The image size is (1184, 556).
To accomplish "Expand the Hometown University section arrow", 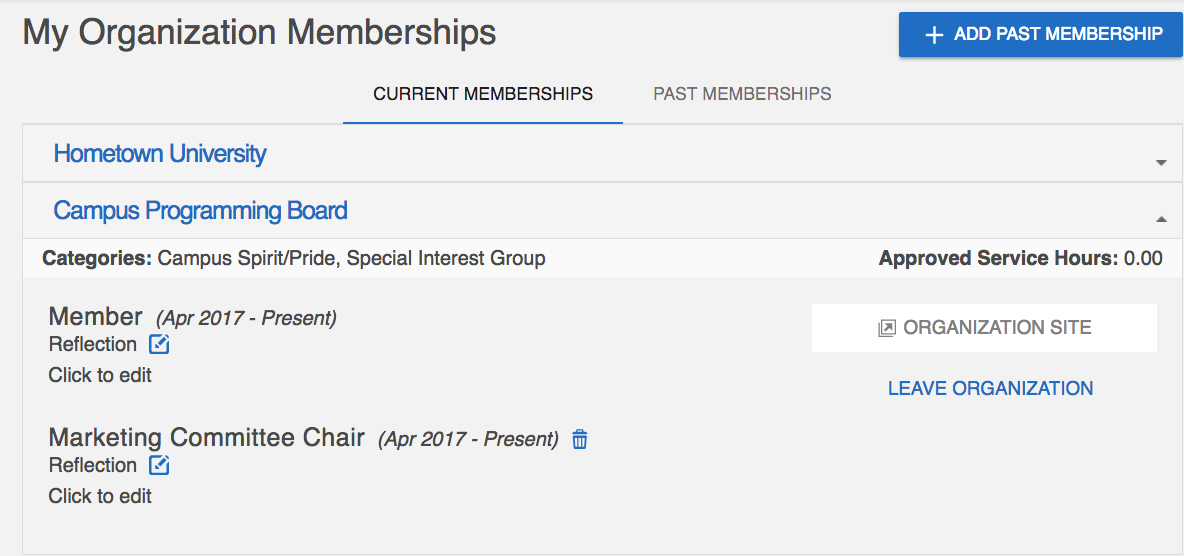I will [x=1161, y=162].
